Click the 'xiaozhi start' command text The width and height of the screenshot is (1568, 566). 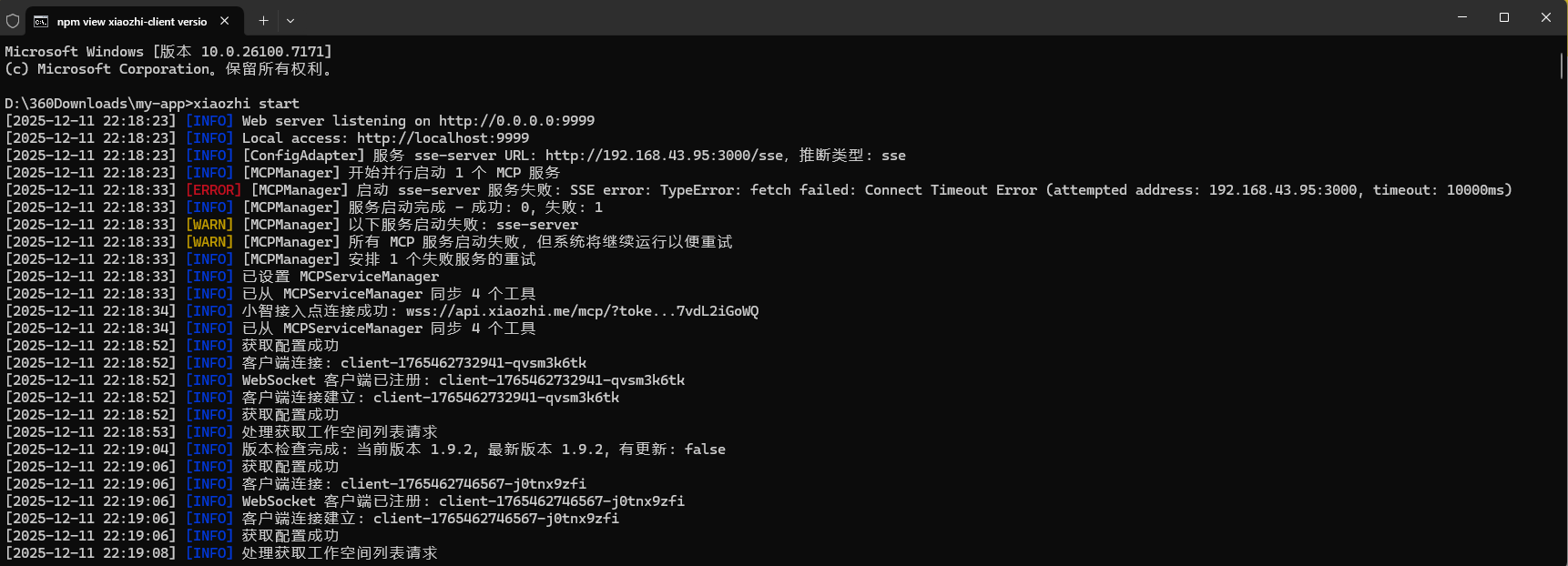(246, 104)
